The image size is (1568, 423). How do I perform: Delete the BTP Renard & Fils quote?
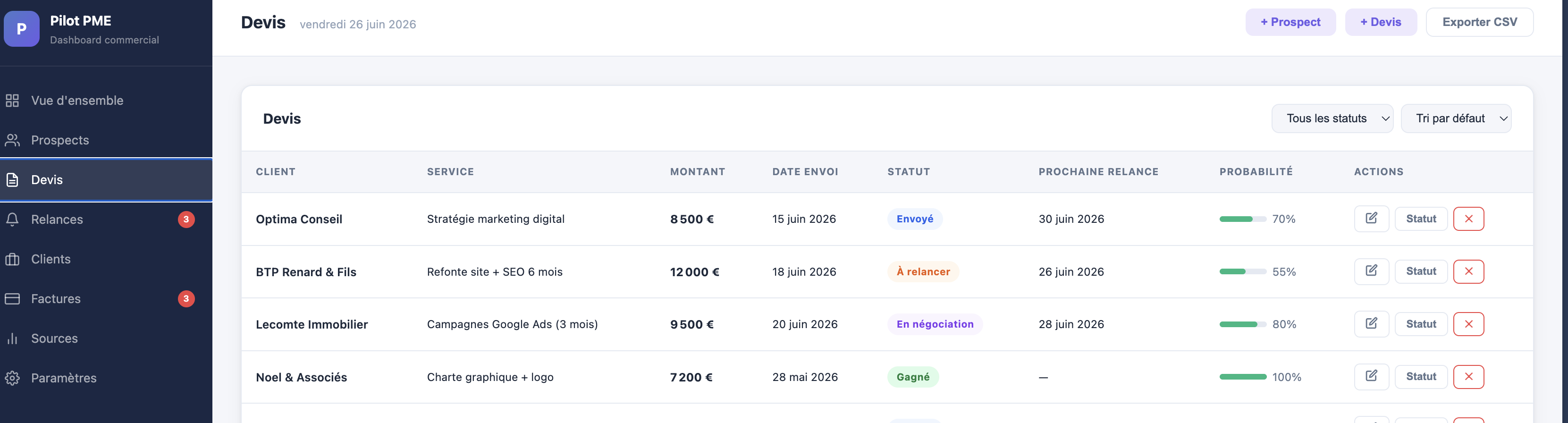[1469, 271]
